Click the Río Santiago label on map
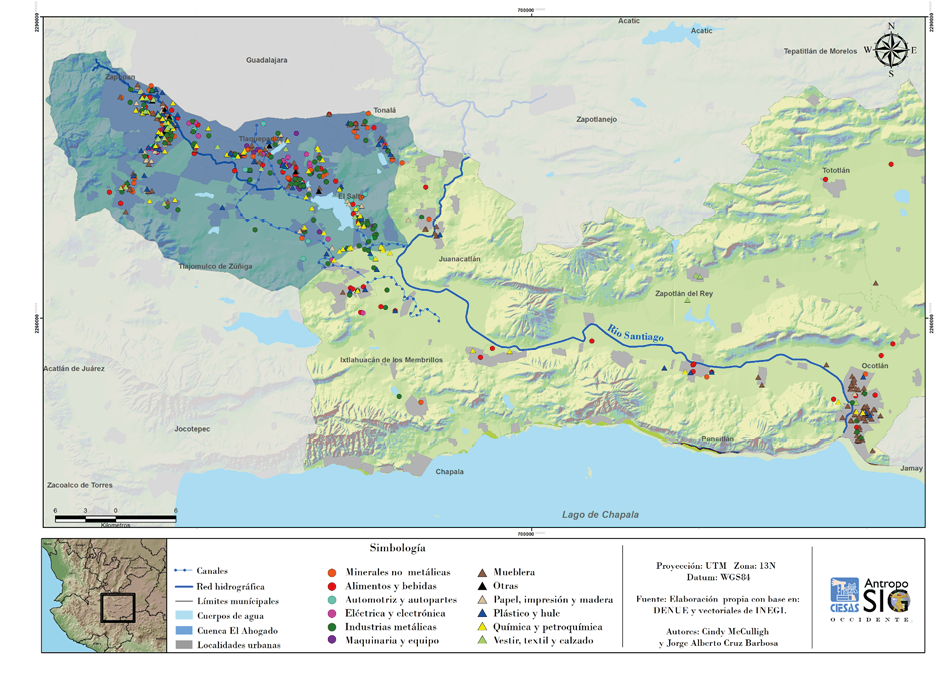Viewport: 952px width, 683px height. pyautogui.click(x=636, y=334)
